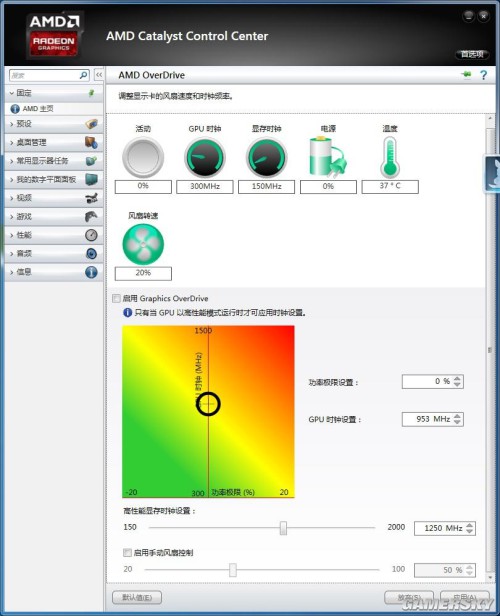Open the 信息 (Information) sidebar item
The width and height of the screenshot is (500, 616).
[x=54, y=272]
